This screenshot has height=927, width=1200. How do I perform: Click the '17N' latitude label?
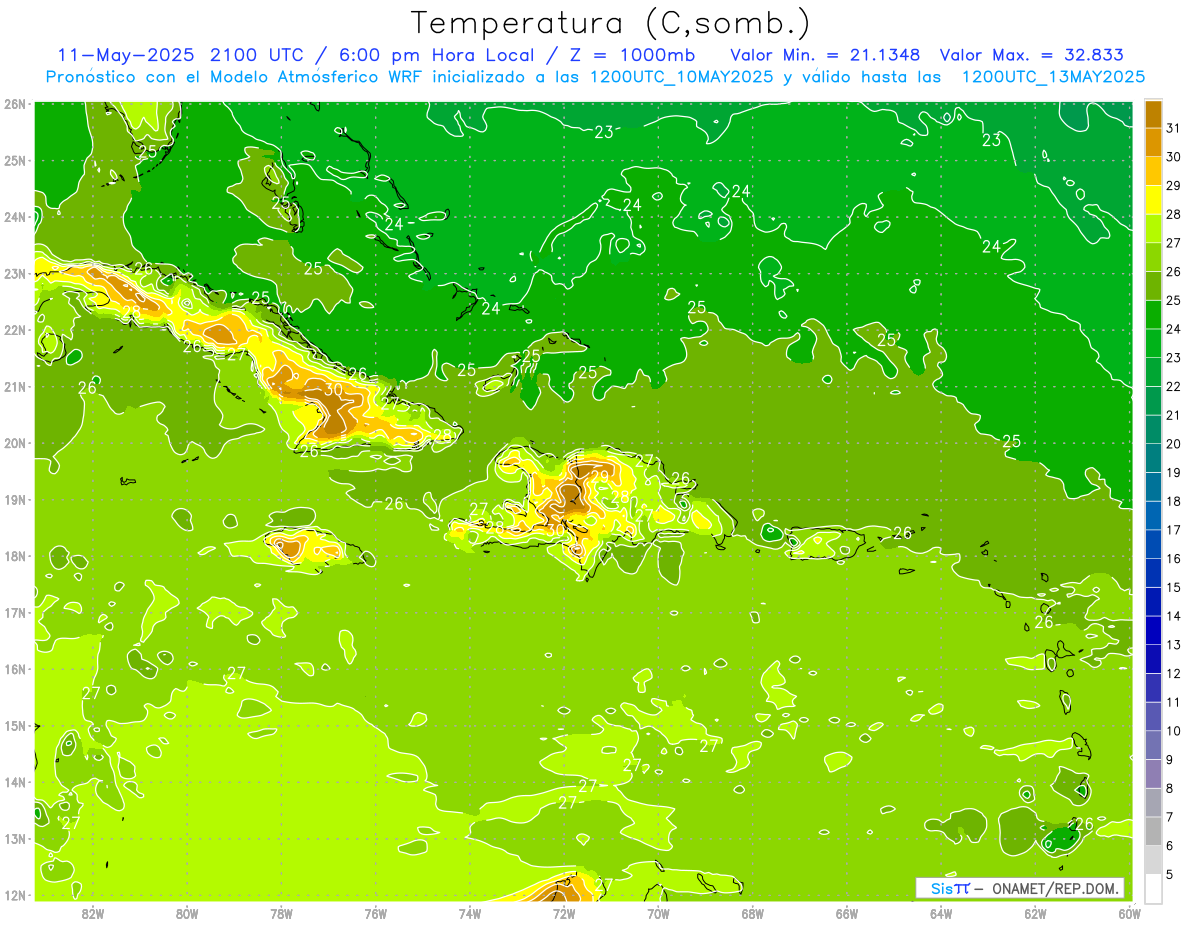[x=14, y=612]
